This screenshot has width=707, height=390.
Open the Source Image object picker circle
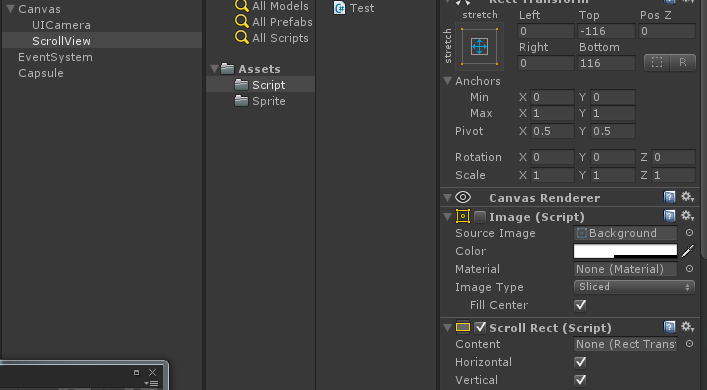(689, 233)
